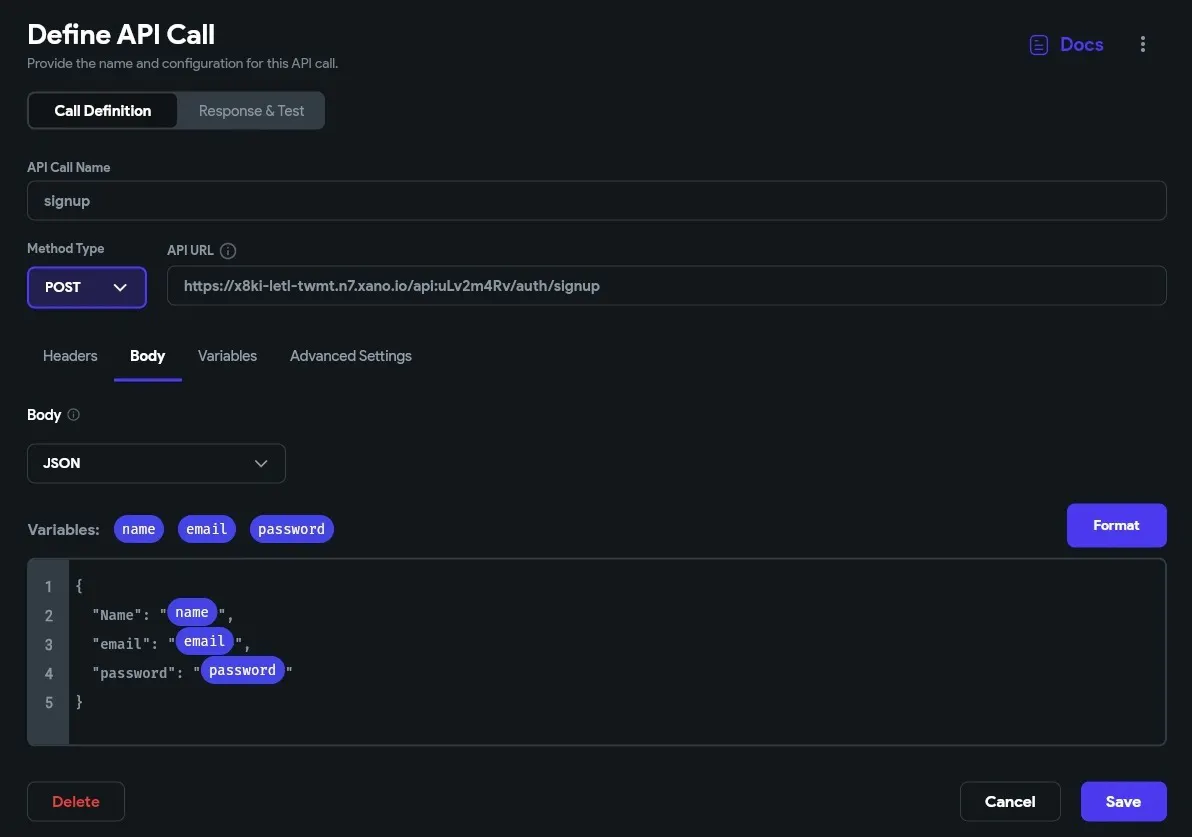Open the POST method type dropdown
Viewport: 1192px width, 837px height.
click(87, 287)
